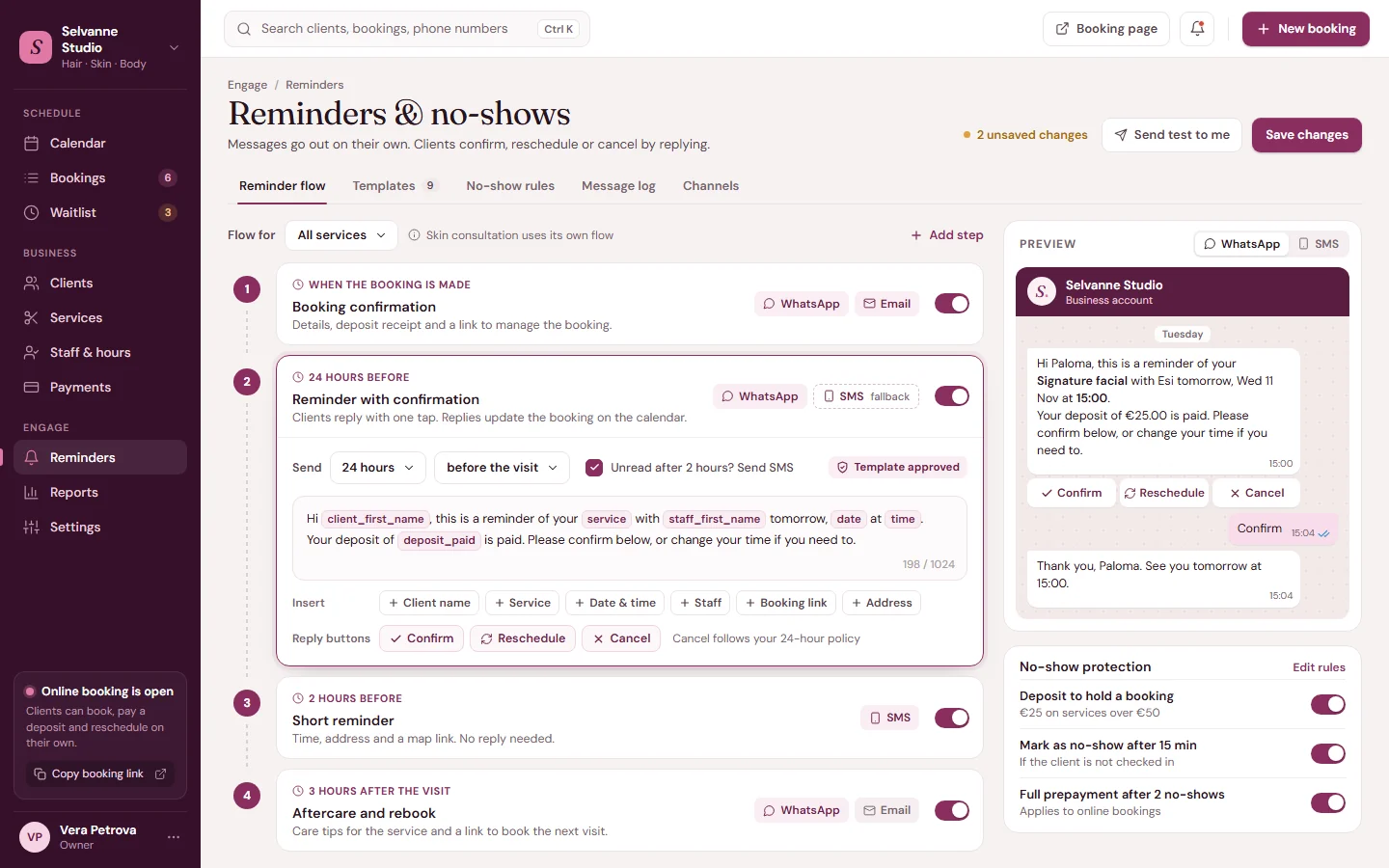Open Staff & hours
Image resolution: width=1389 pixels, height=868 pixels.
[100, 352]
